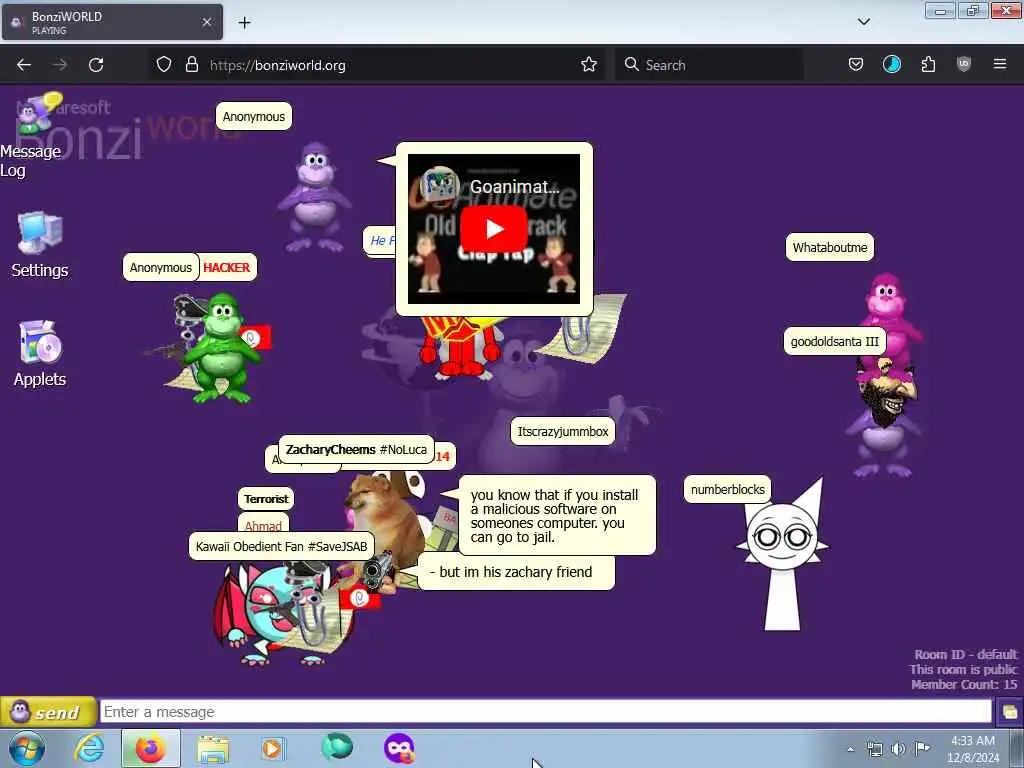This screenshot has height=768, width=1024.
Task: Click the blue circular extension icon
Action: 891,65
